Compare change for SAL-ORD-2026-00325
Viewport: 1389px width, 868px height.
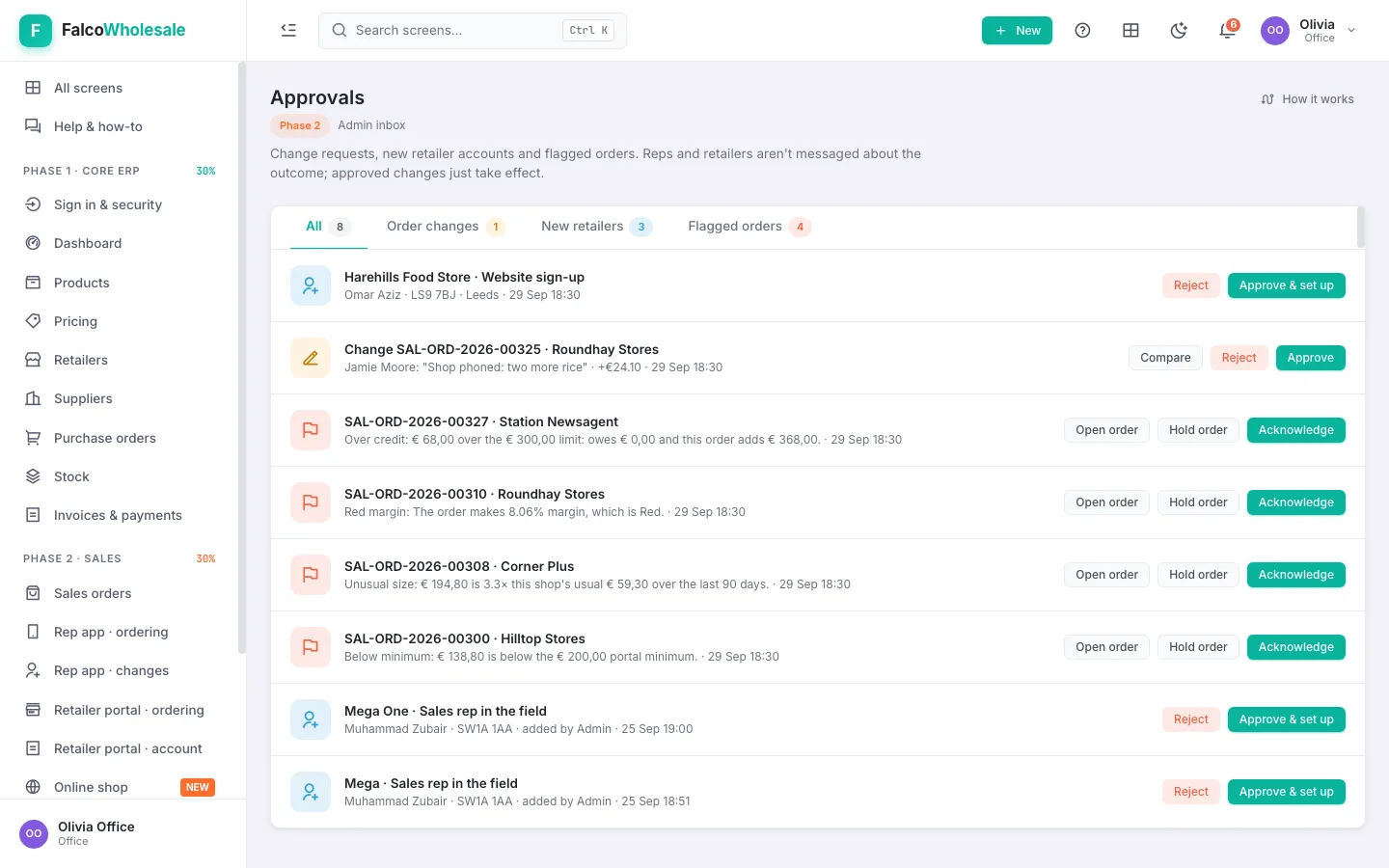point(1165,358)
